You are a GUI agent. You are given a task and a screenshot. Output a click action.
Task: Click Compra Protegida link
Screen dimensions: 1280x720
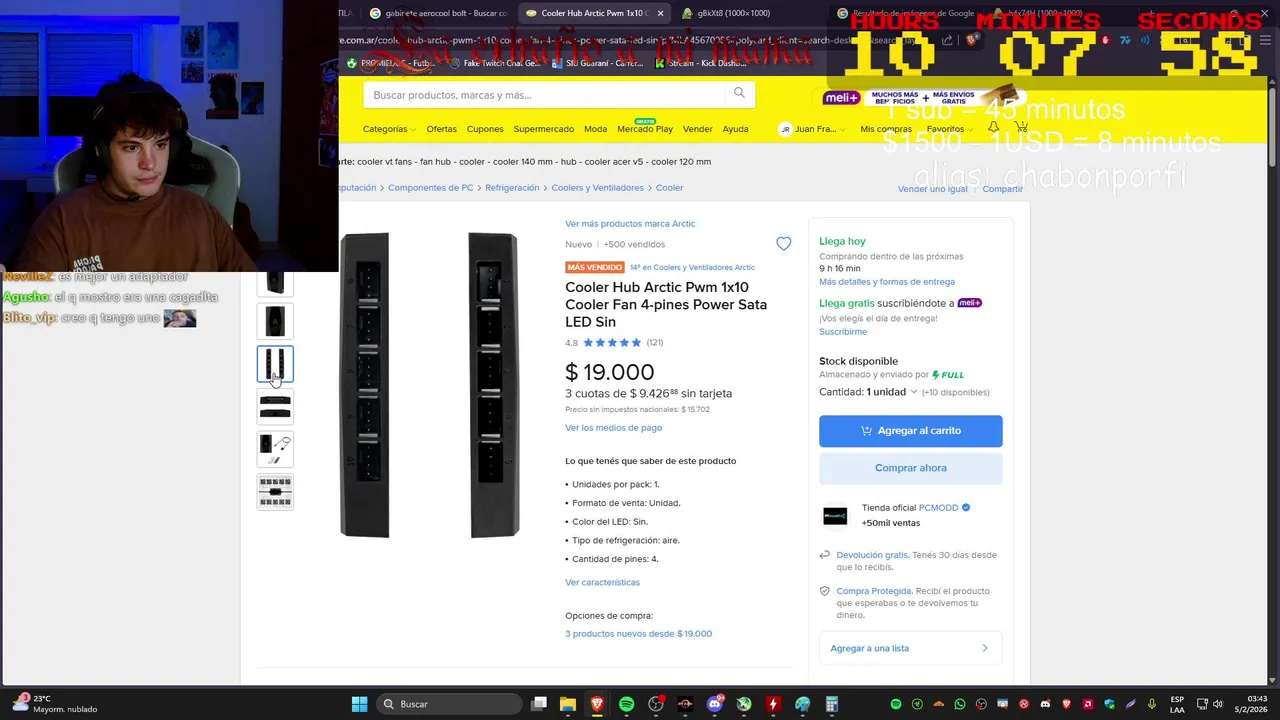coord(873,591)
